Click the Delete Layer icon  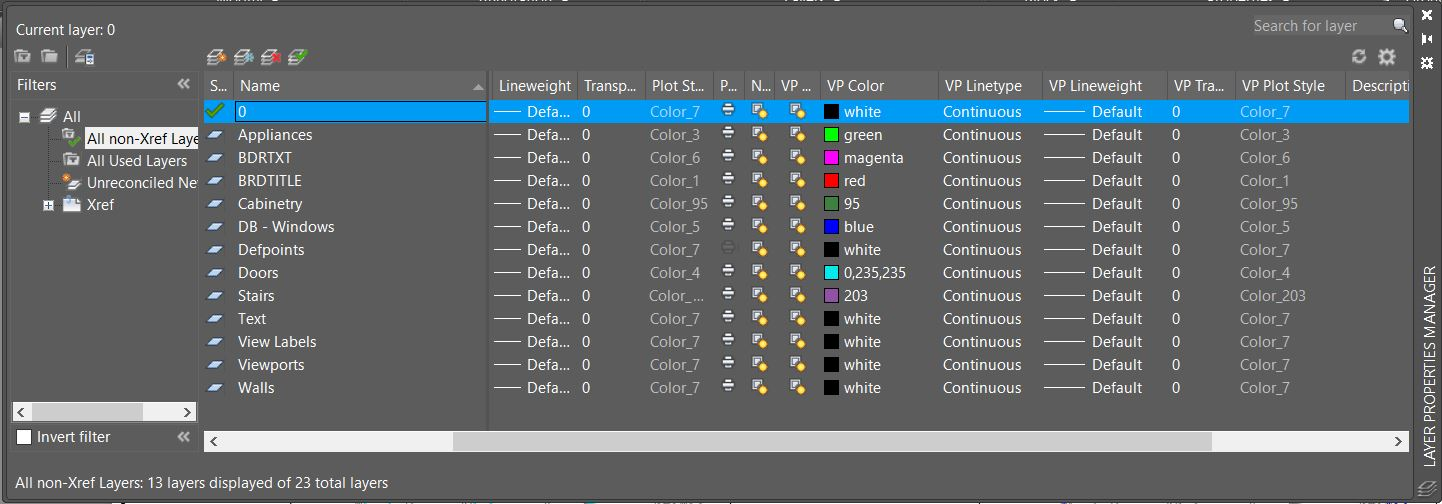pos(270,57)
